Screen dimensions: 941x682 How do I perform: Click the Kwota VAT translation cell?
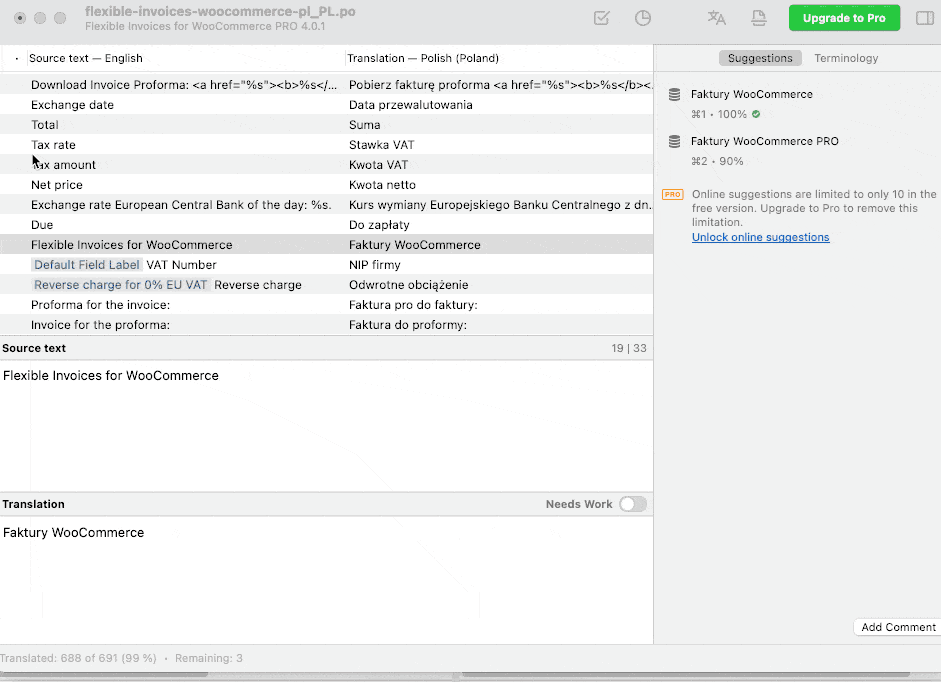[378, 165]
